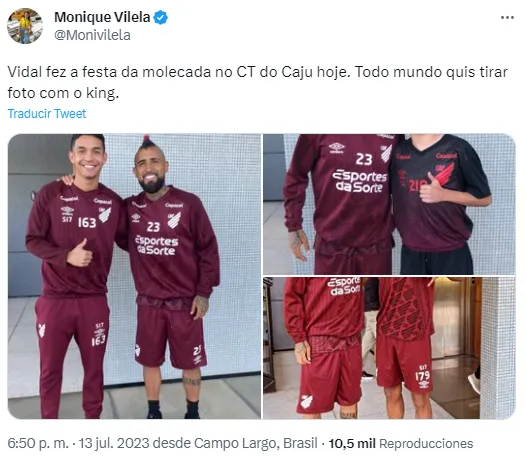
Task: Open the three-dot more options menu
Action: pos(507,18)
